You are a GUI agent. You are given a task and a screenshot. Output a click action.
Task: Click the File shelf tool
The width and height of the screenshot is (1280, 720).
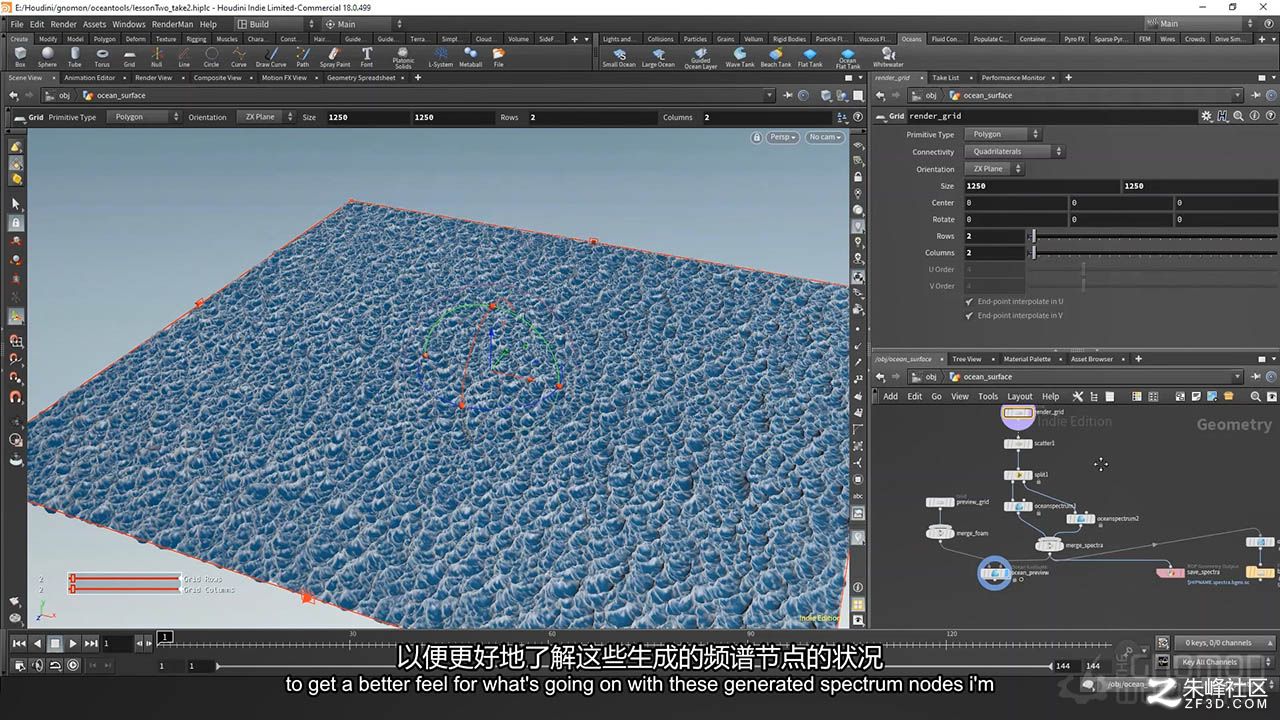(498, 56)
